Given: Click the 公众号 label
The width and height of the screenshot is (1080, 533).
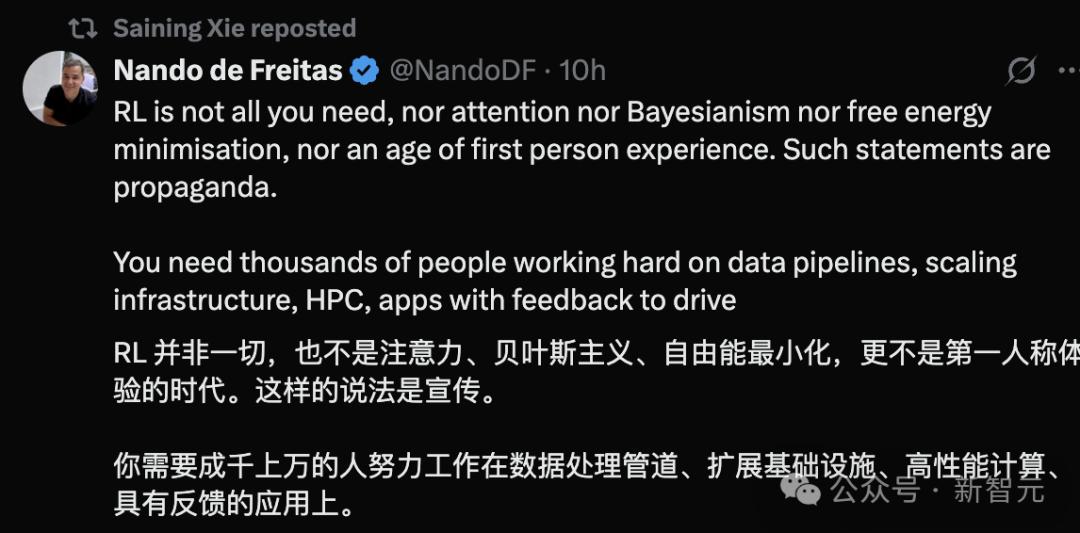Looking at the screenshot, I should [876, 490].
